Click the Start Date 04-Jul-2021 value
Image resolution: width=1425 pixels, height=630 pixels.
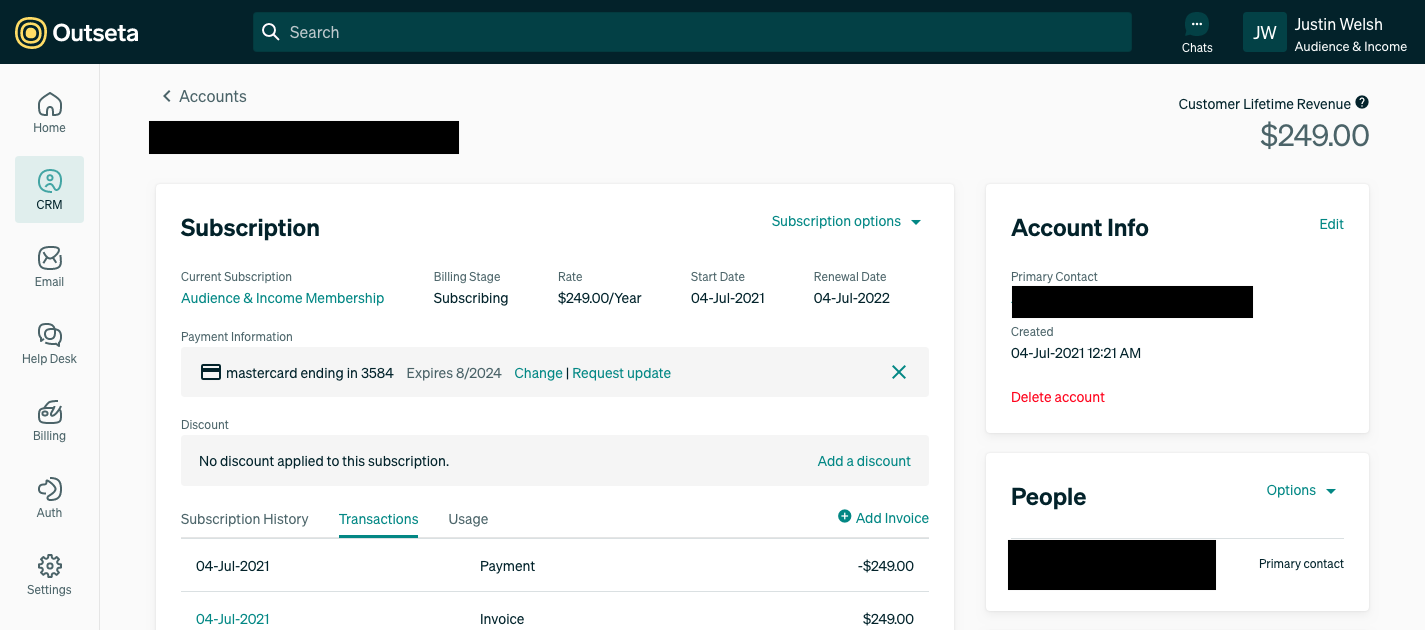(x=727, y=298)
